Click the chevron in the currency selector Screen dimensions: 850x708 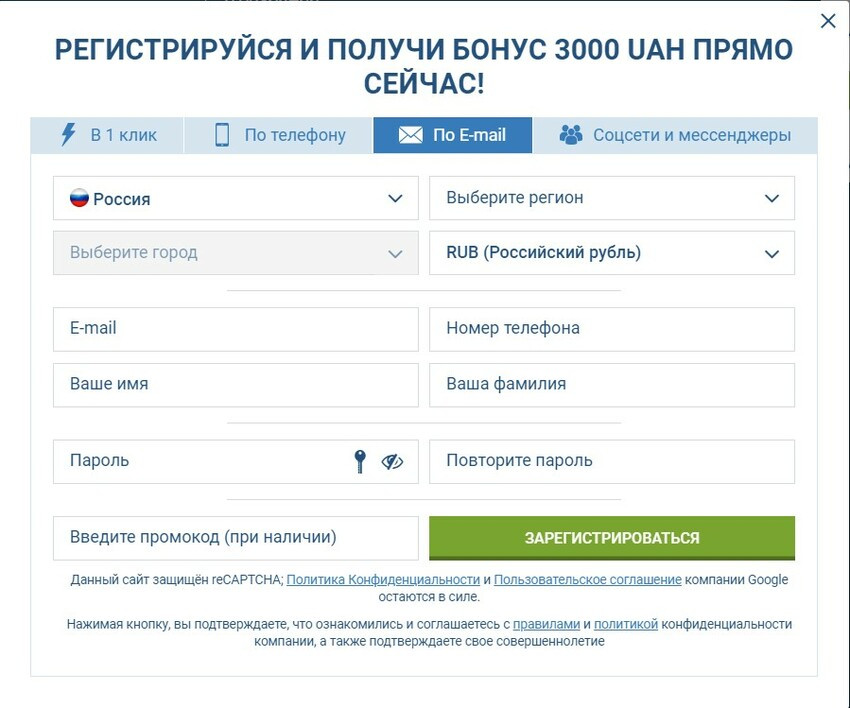click(x=771, y=254)
